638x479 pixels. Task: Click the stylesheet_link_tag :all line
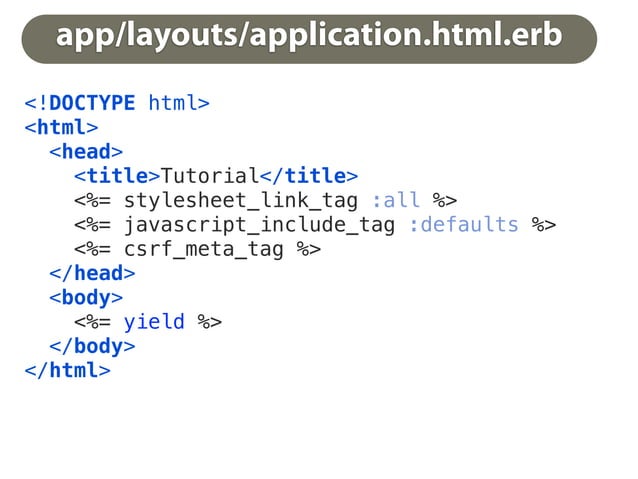[266, 200]
